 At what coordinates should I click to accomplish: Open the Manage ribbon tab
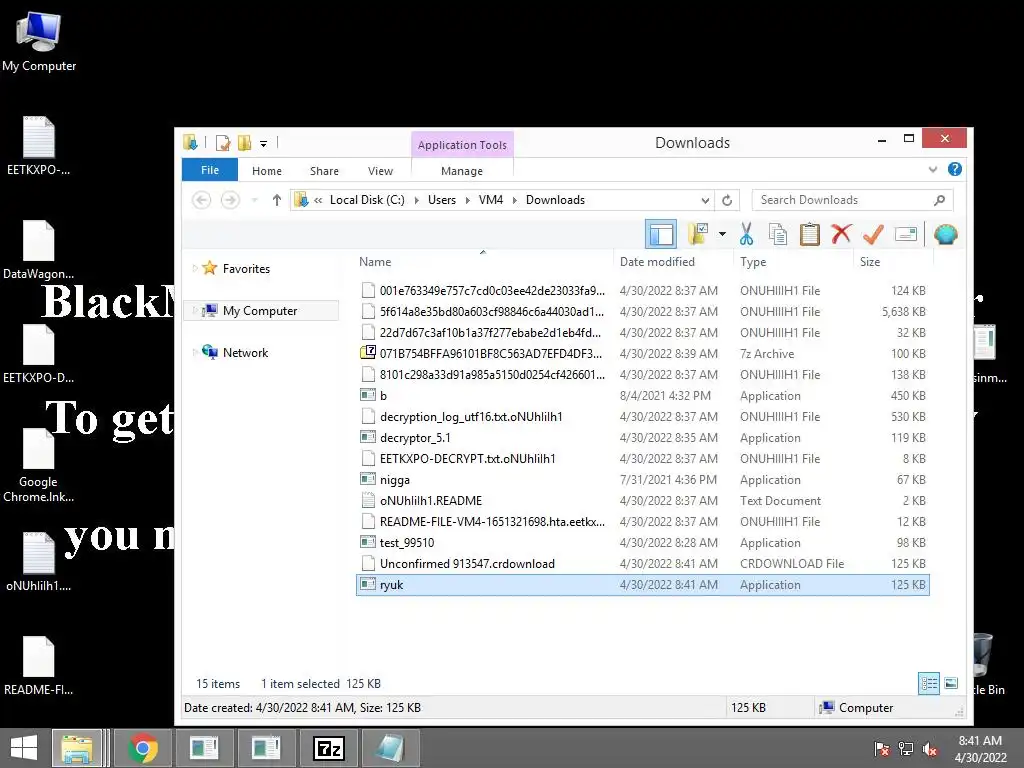[x=462, y=170]
